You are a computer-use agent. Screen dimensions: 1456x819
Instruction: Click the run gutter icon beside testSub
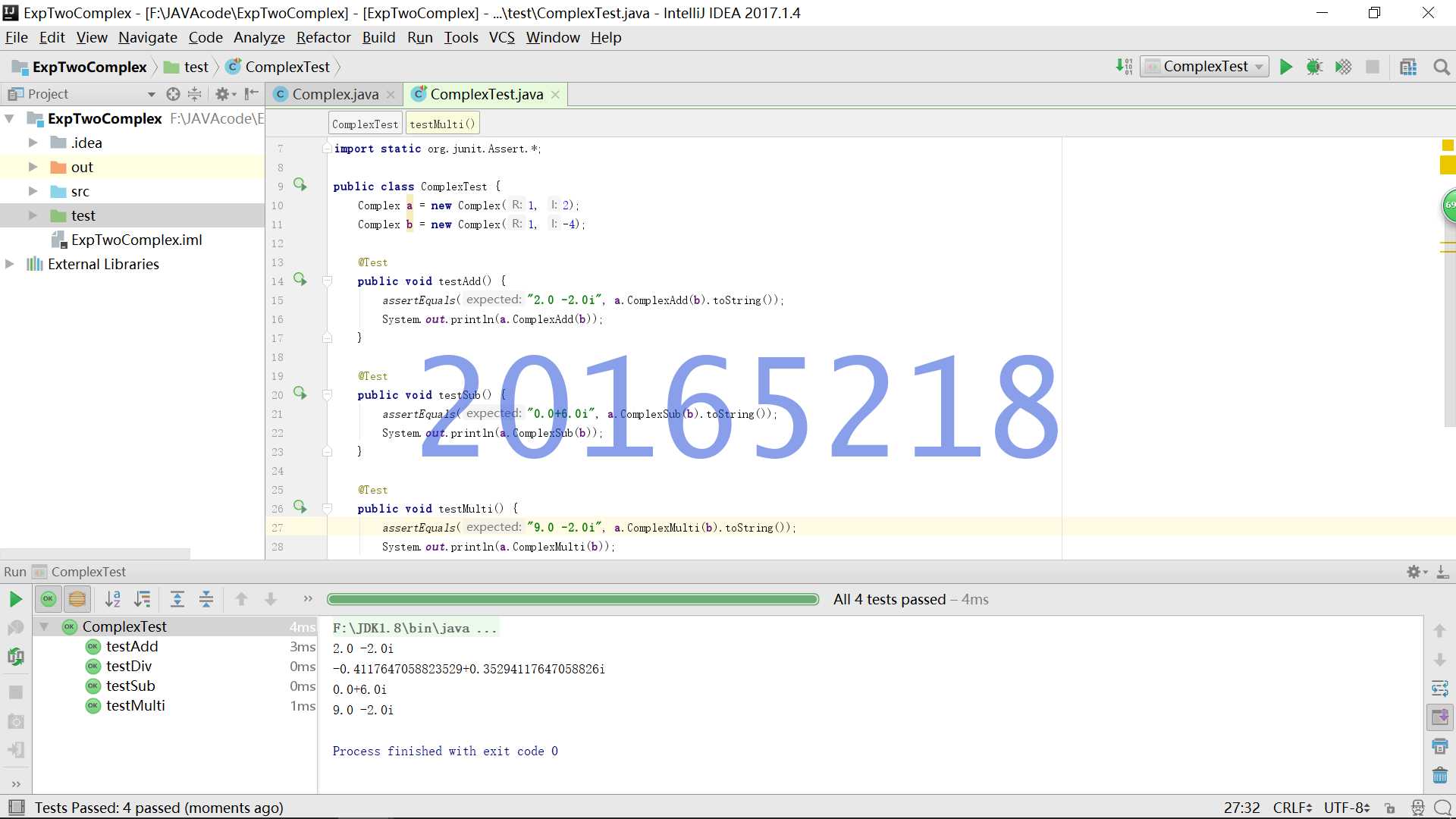coord(300,394)
